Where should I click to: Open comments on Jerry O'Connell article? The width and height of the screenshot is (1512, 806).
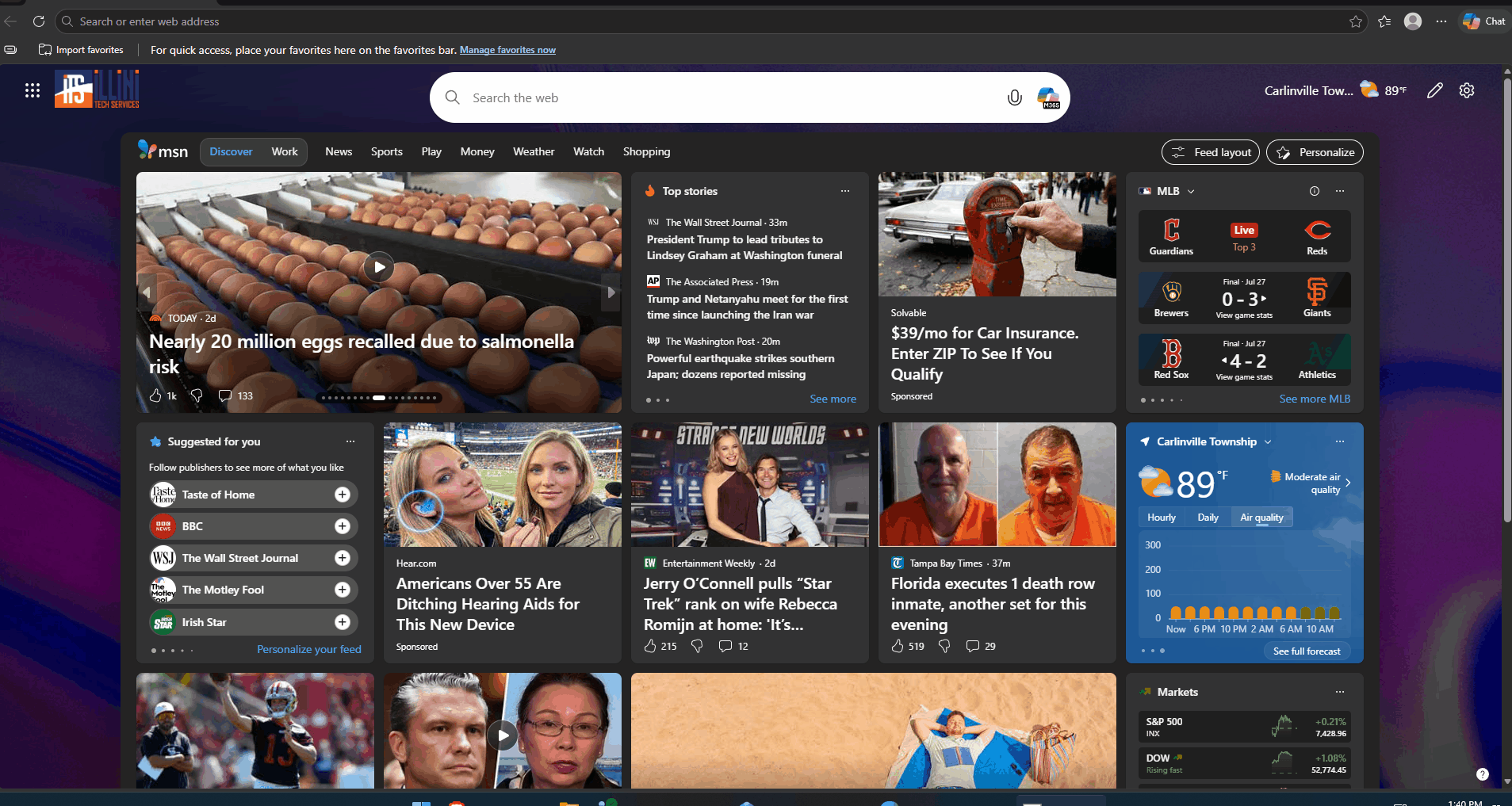point(733,646)
